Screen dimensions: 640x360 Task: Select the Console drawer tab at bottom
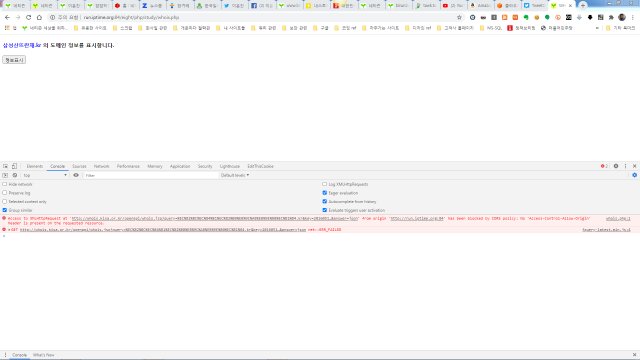point(19,355)
